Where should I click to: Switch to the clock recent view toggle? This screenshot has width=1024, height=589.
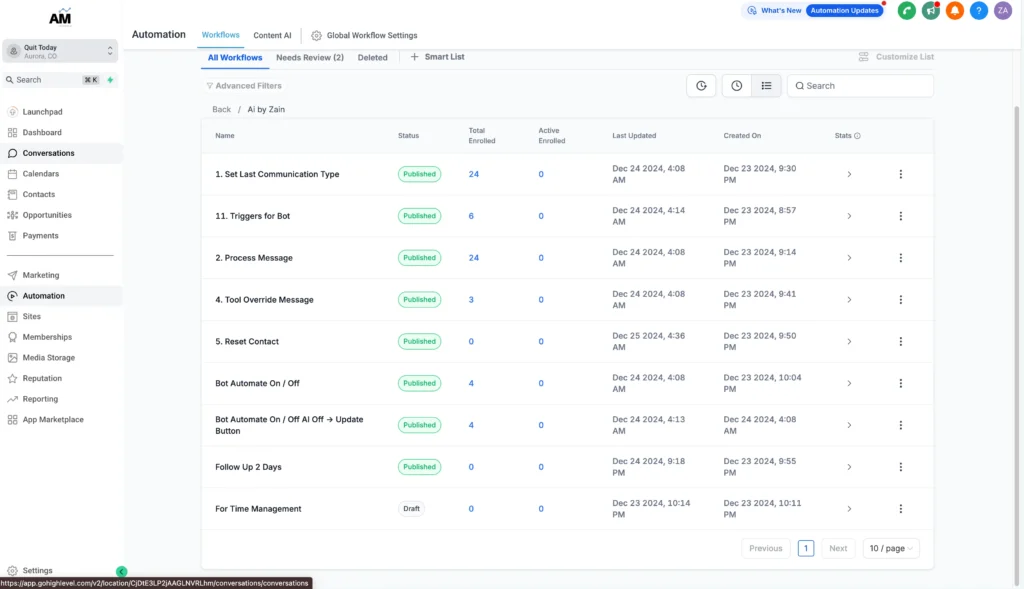point(736,86)
